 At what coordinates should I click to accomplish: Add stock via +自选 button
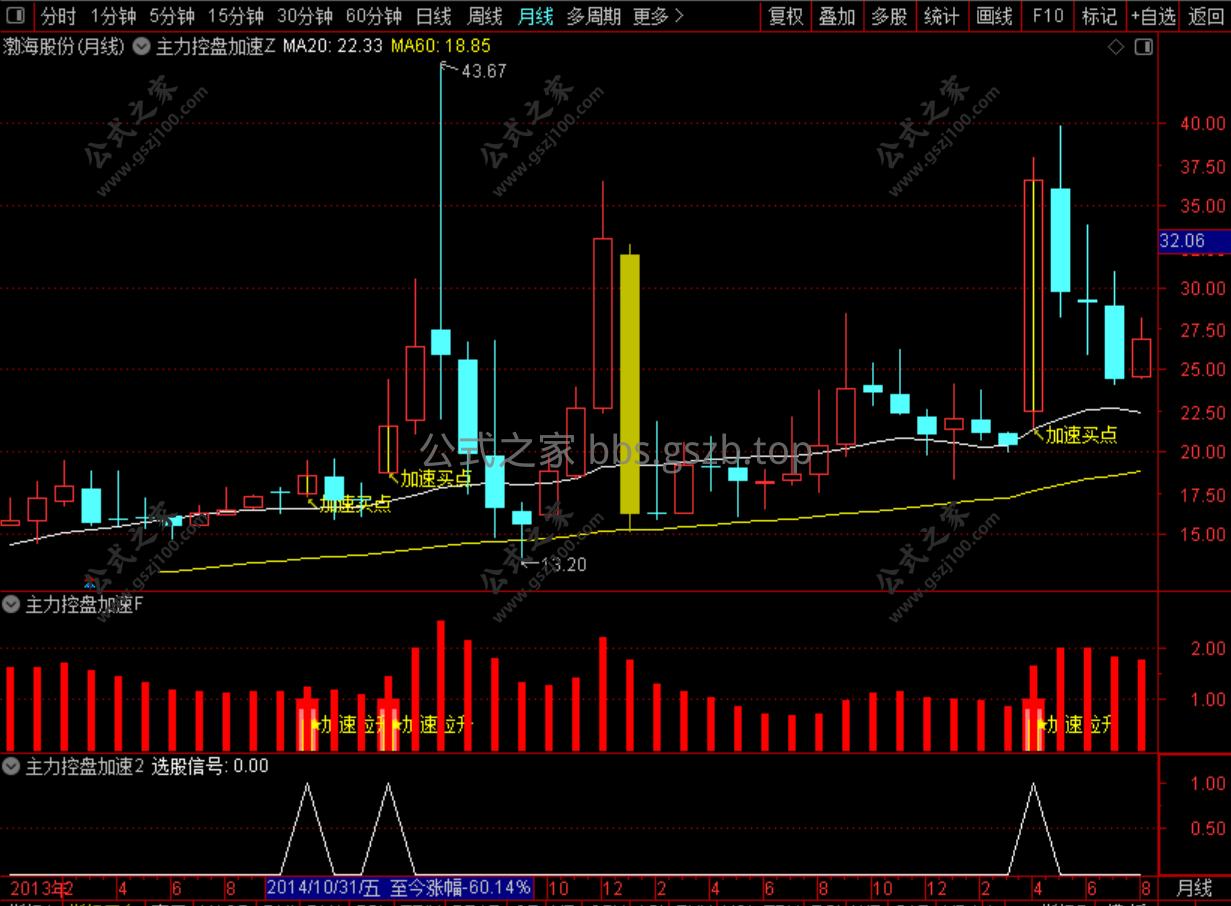coord(1153,16)
